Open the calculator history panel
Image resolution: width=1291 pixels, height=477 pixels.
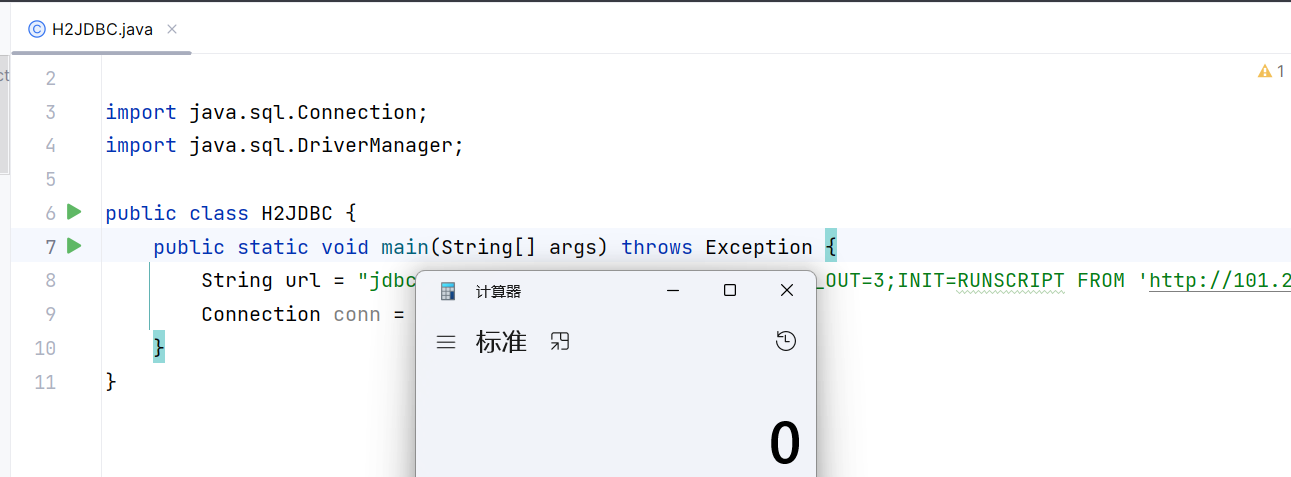click(786, 342)
